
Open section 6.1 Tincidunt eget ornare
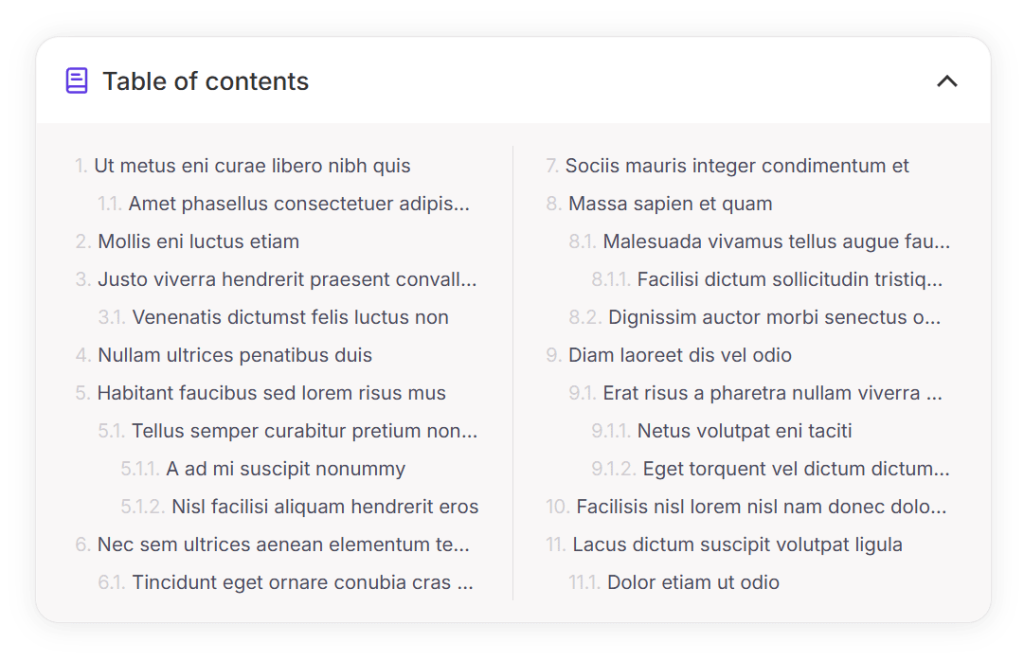click(x=302, y=583)
